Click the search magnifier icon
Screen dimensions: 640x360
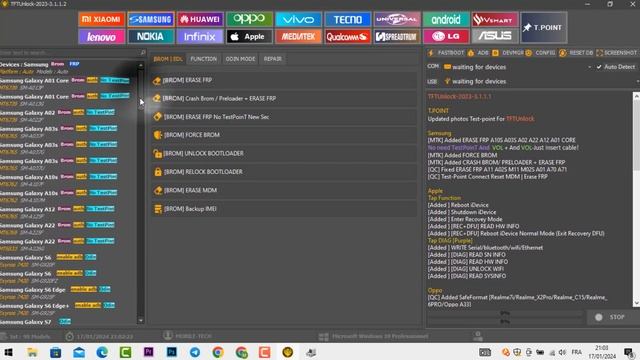coord(142,53)
